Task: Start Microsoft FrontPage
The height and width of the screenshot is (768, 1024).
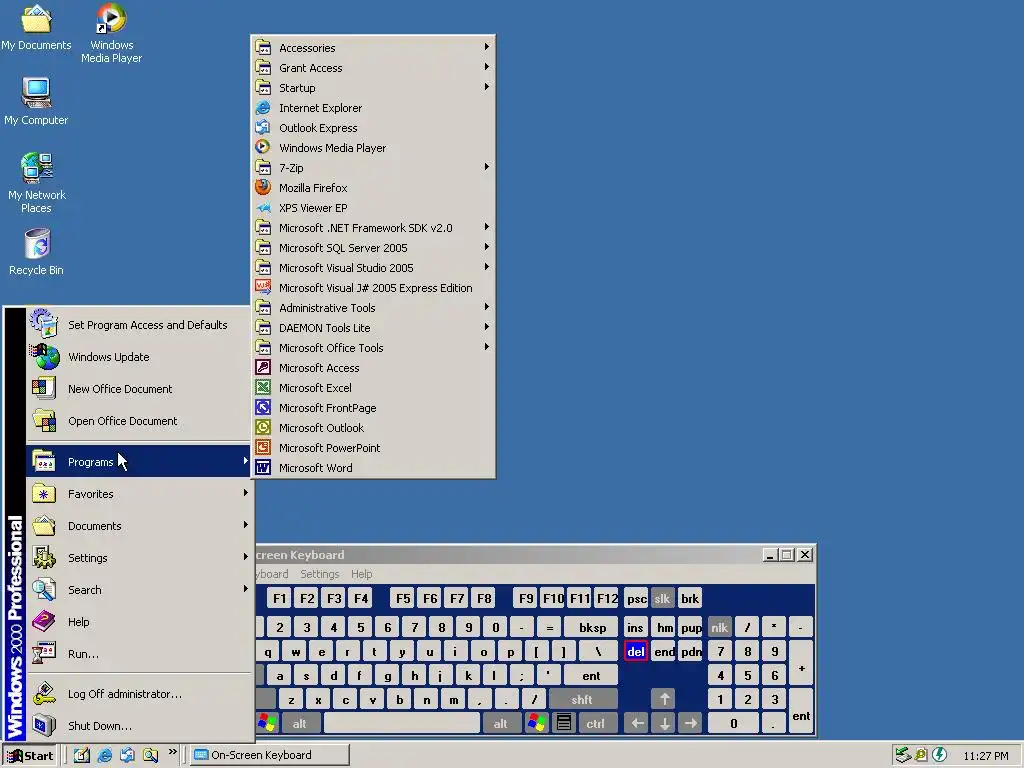Action: pos(373,408)
